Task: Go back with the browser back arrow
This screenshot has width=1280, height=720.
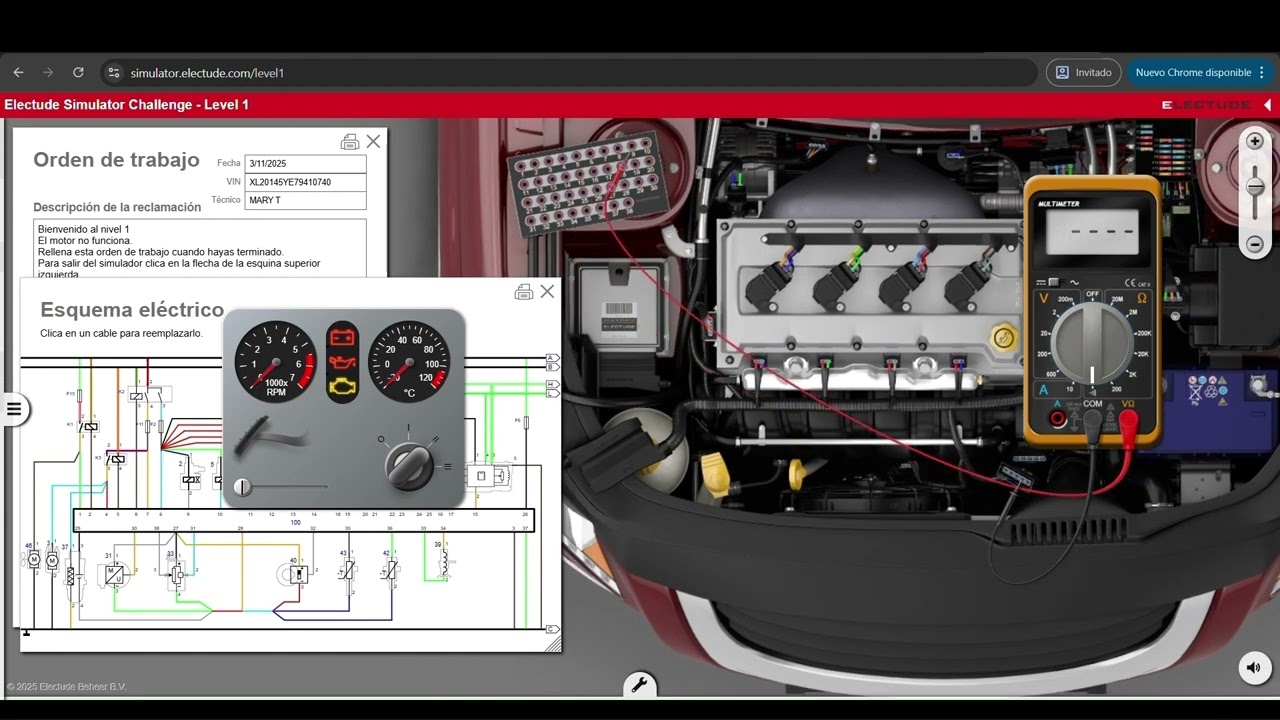Action: pos(18,72)
